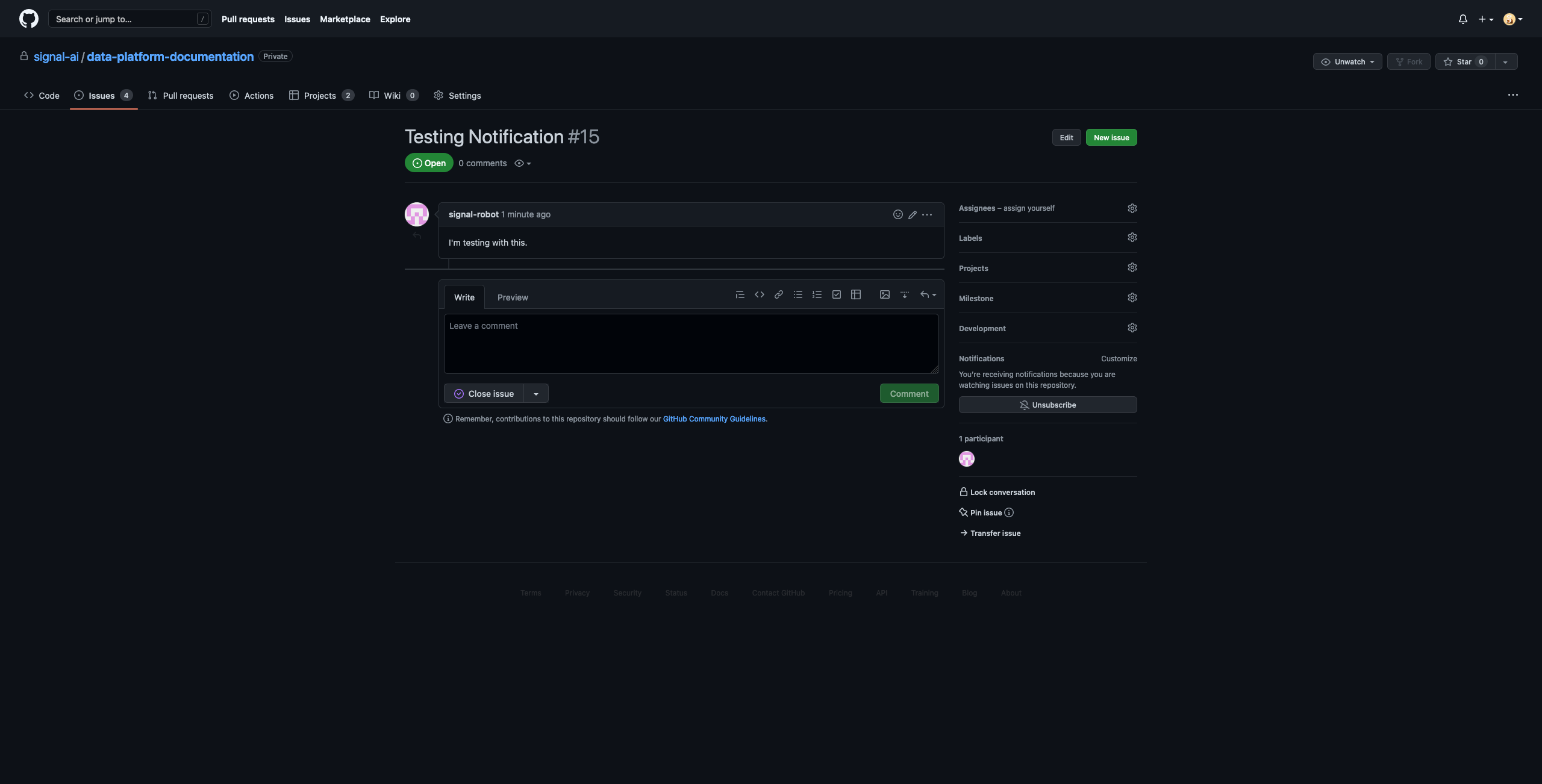
Task: Unsubscribe from issue notifications
Action: (1047, 405)
